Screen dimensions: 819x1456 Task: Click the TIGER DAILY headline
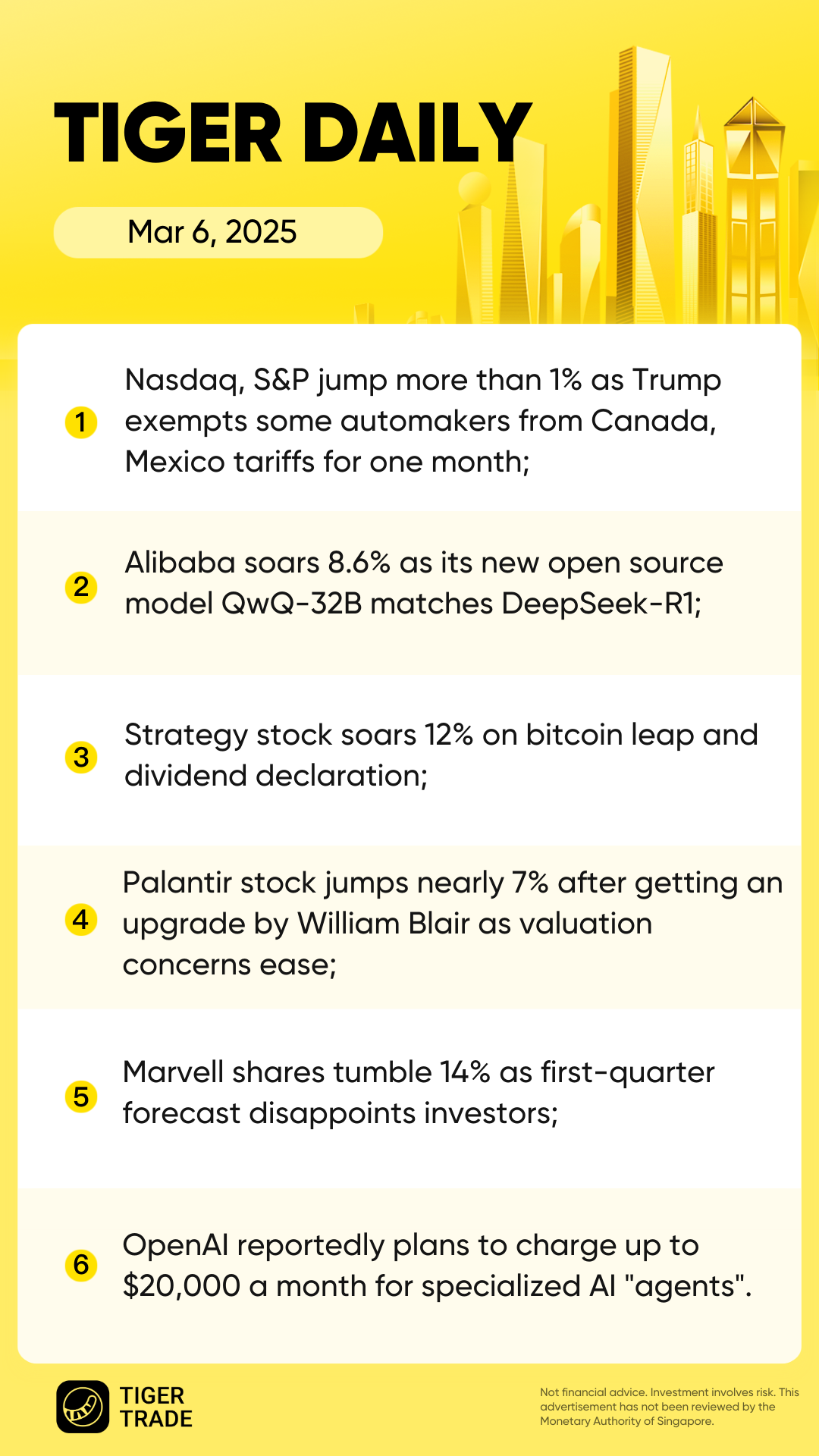coord(292,133)
